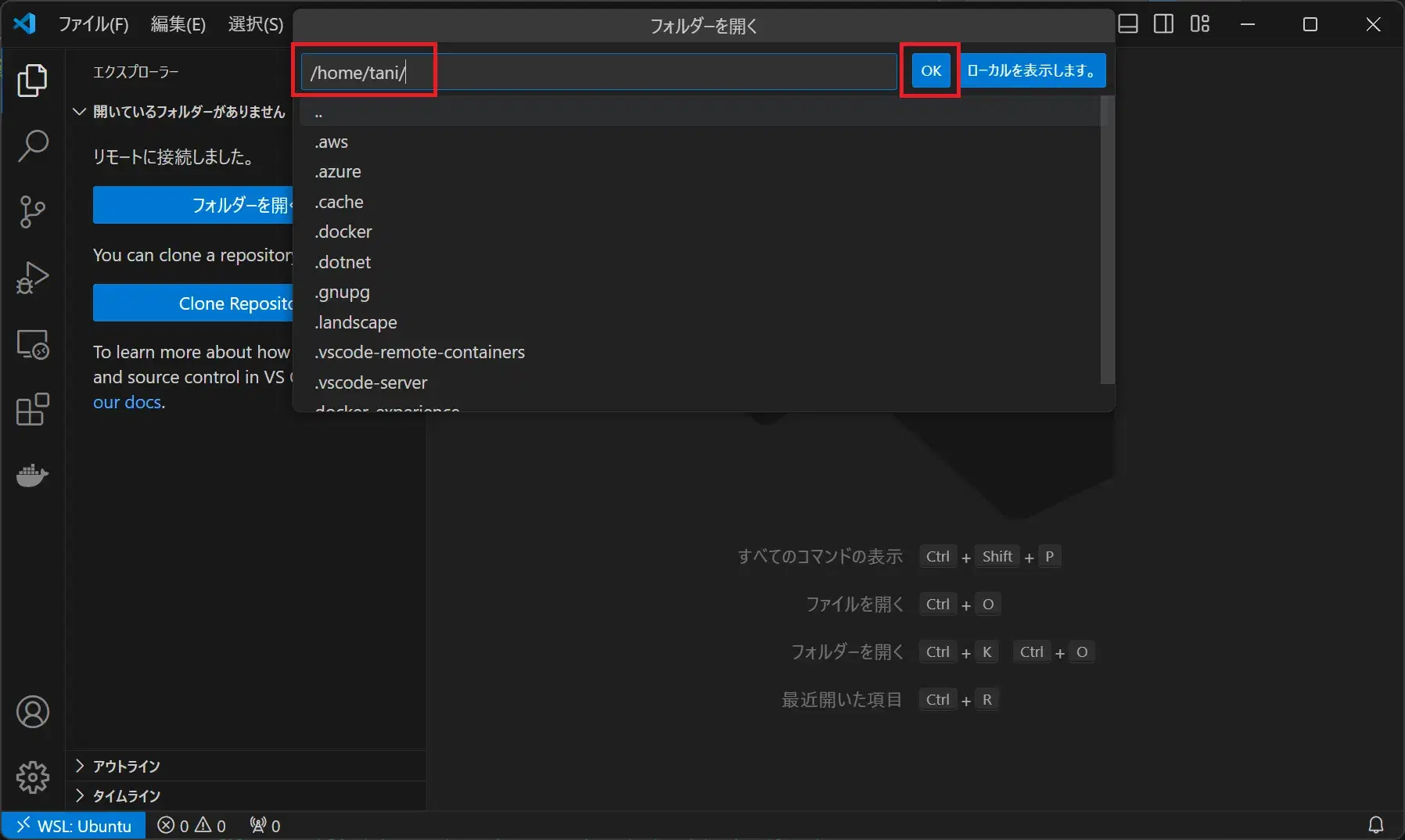The height and width of the screenshot is (840, 1405).
Task: Select the .vscode-server folder entry
Action: click(x=700, y=382)
